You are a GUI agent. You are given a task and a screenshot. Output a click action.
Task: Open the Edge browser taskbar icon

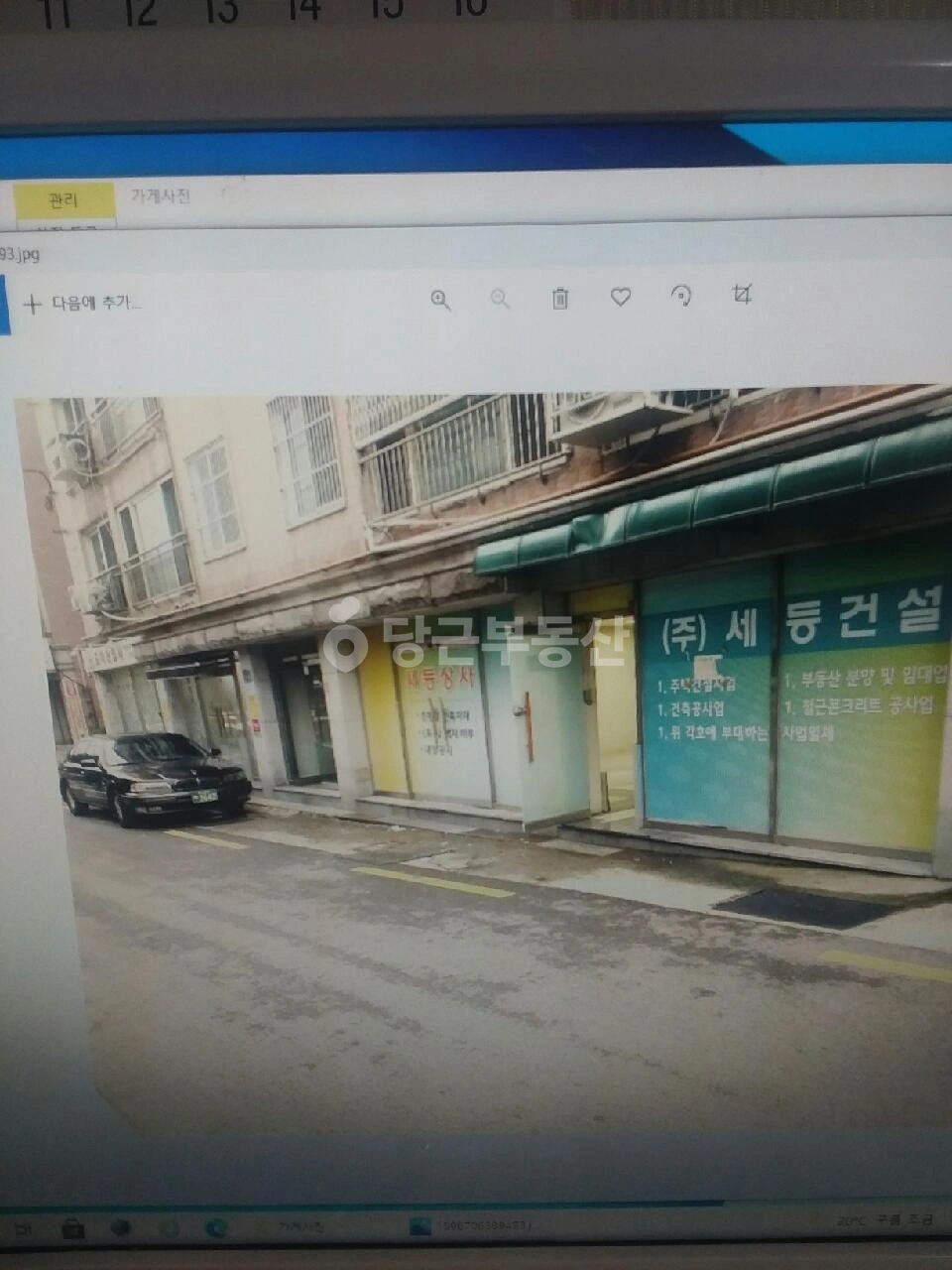pos(216,1228)
